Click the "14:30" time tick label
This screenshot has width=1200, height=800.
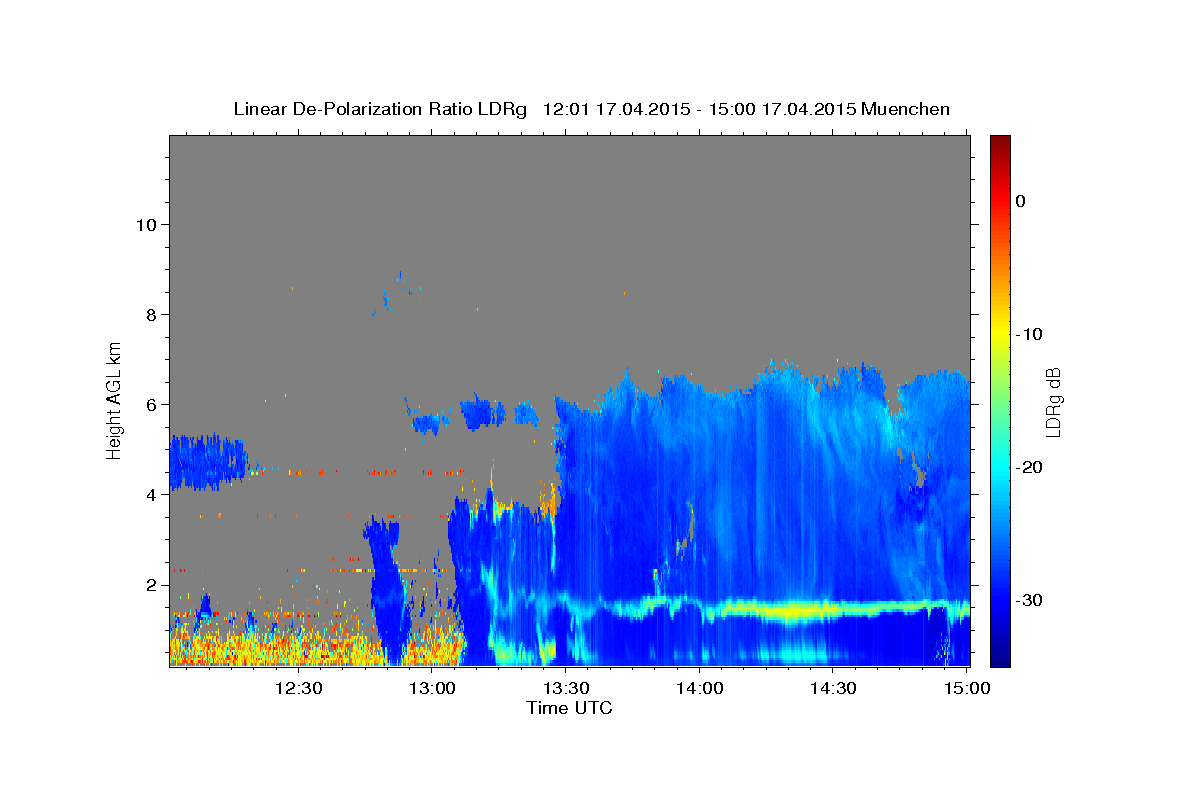pyautogui.click(x=834, y=688)
